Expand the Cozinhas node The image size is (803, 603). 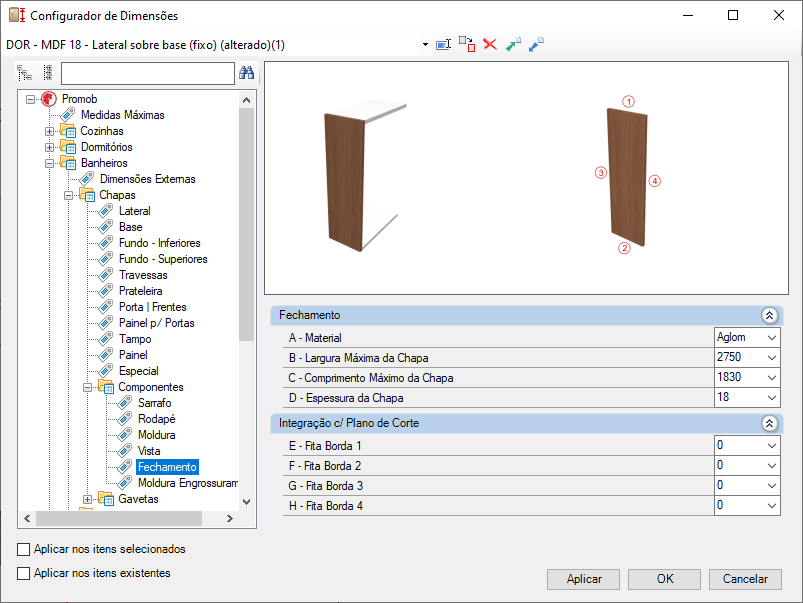pyautogui.click(x=49, y=131)
